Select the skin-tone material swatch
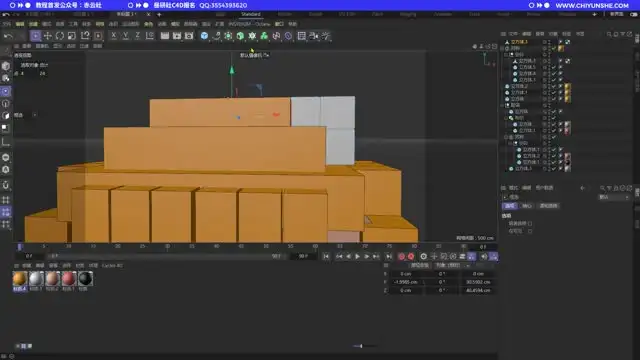640x360 pixels. (x=52, y=279)
